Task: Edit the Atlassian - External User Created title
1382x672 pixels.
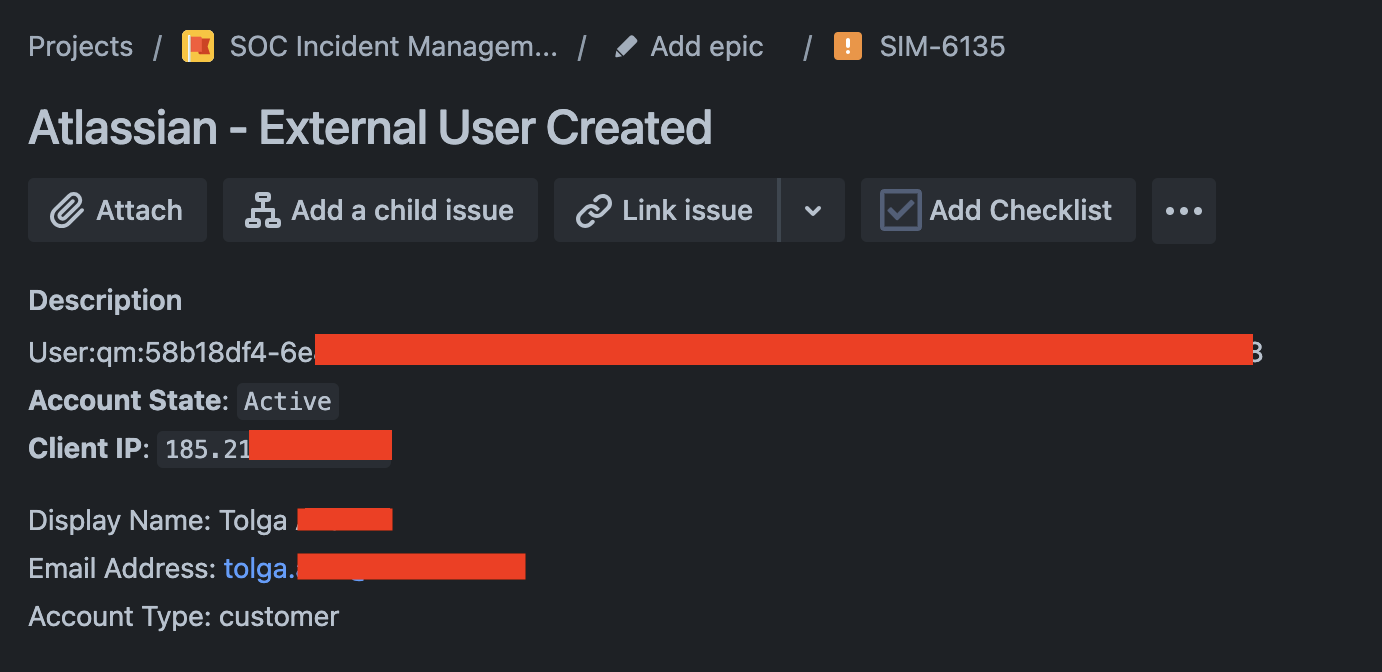Action: click(x=370, y=128)
